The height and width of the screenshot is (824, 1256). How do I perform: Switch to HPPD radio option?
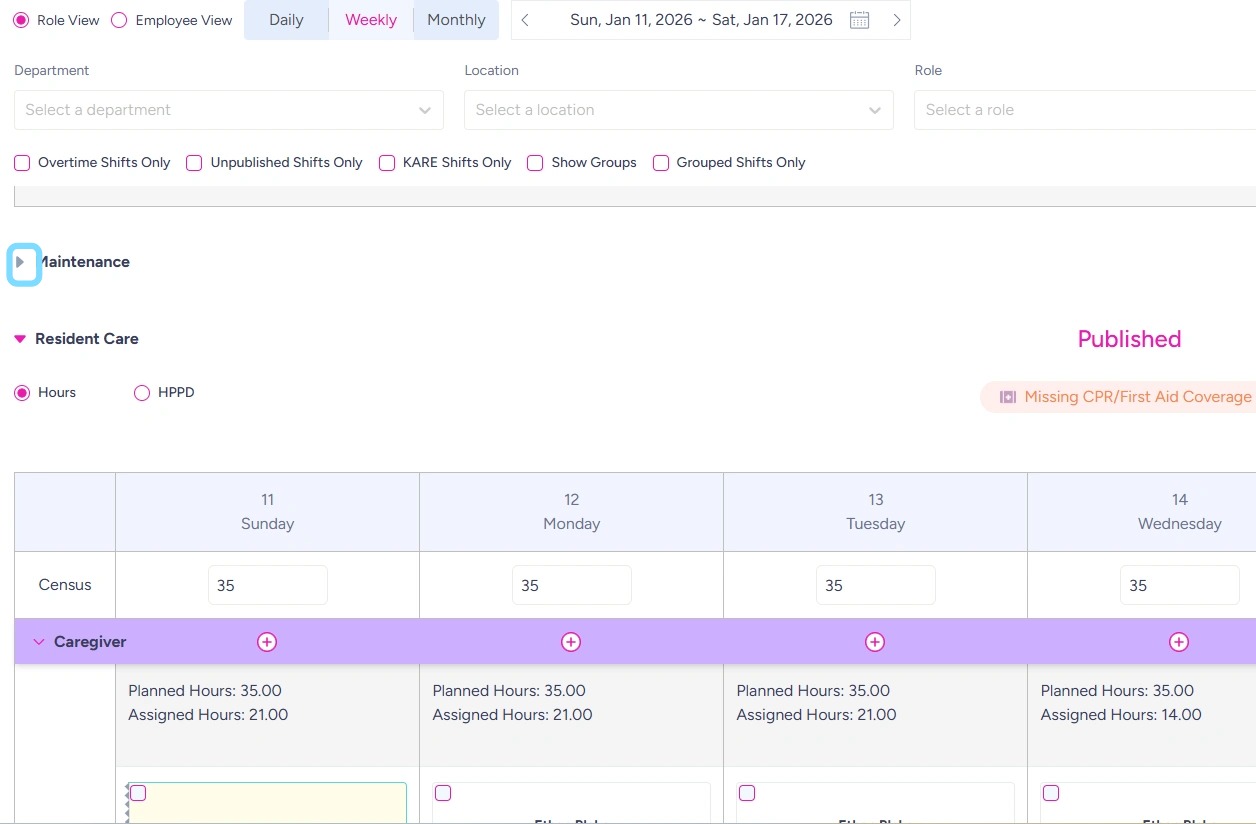point(142,393)
